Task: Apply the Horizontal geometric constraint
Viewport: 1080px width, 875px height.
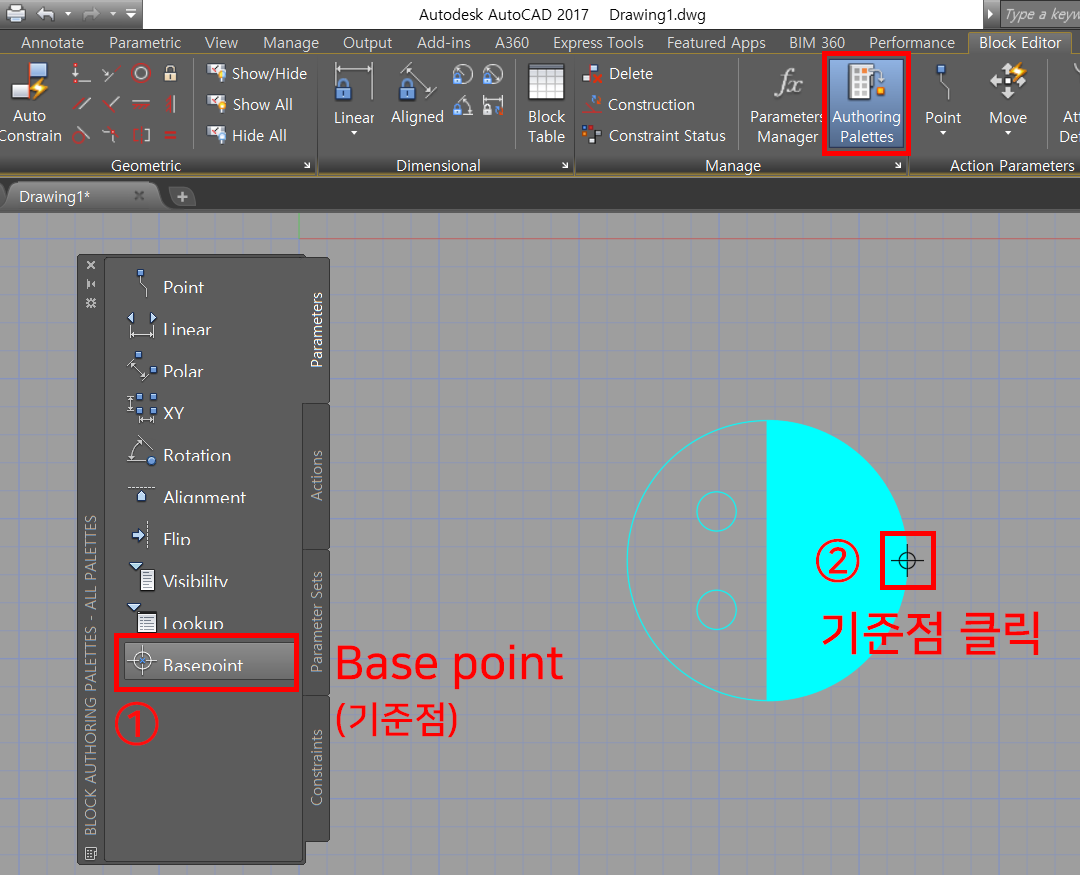Action: [x=141, y=104]
